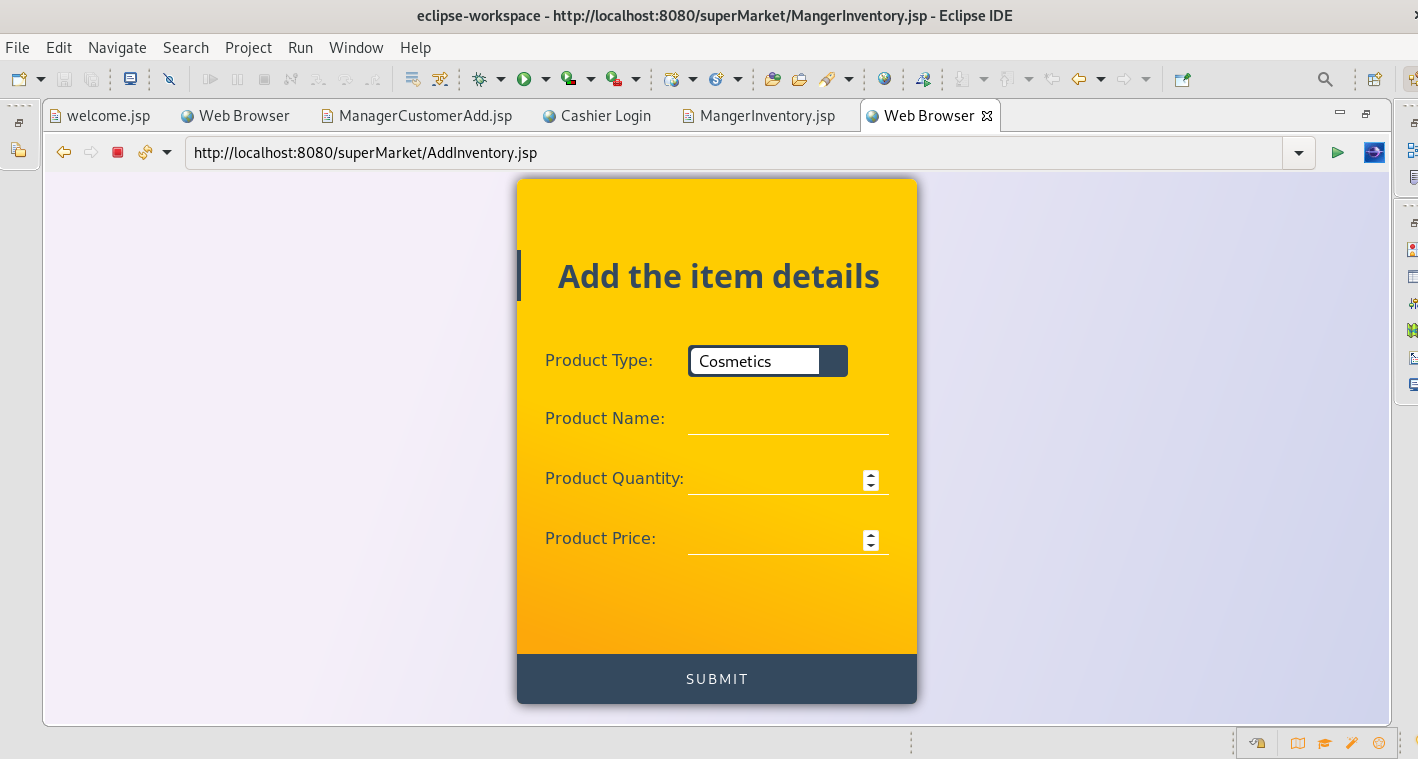Screen dimensions: 1418x759
Task: Open the Run menu
Action: 300,47
